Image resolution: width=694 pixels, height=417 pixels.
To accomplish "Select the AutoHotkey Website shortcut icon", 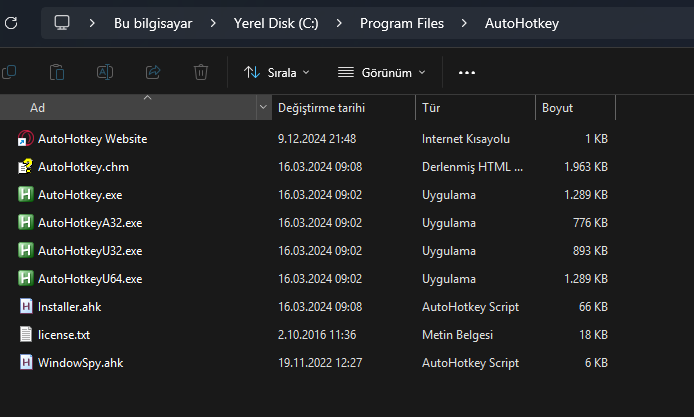I will coord(26,139).
